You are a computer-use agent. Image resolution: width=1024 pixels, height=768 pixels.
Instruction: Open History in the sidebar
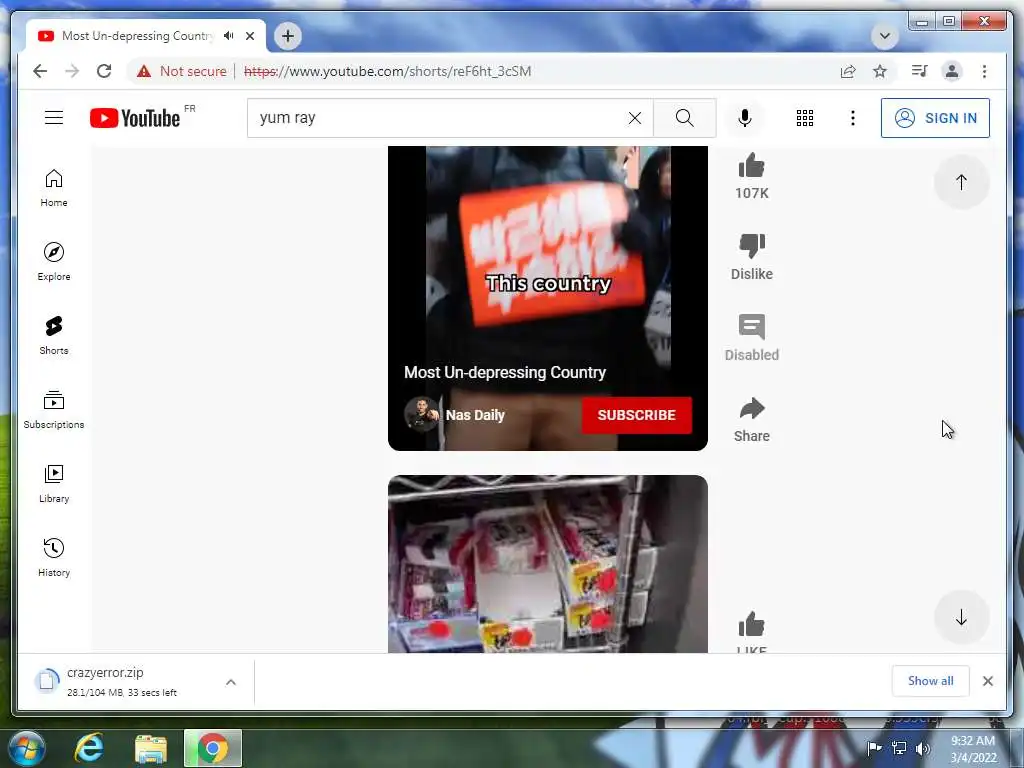click(x=54, y=557)
